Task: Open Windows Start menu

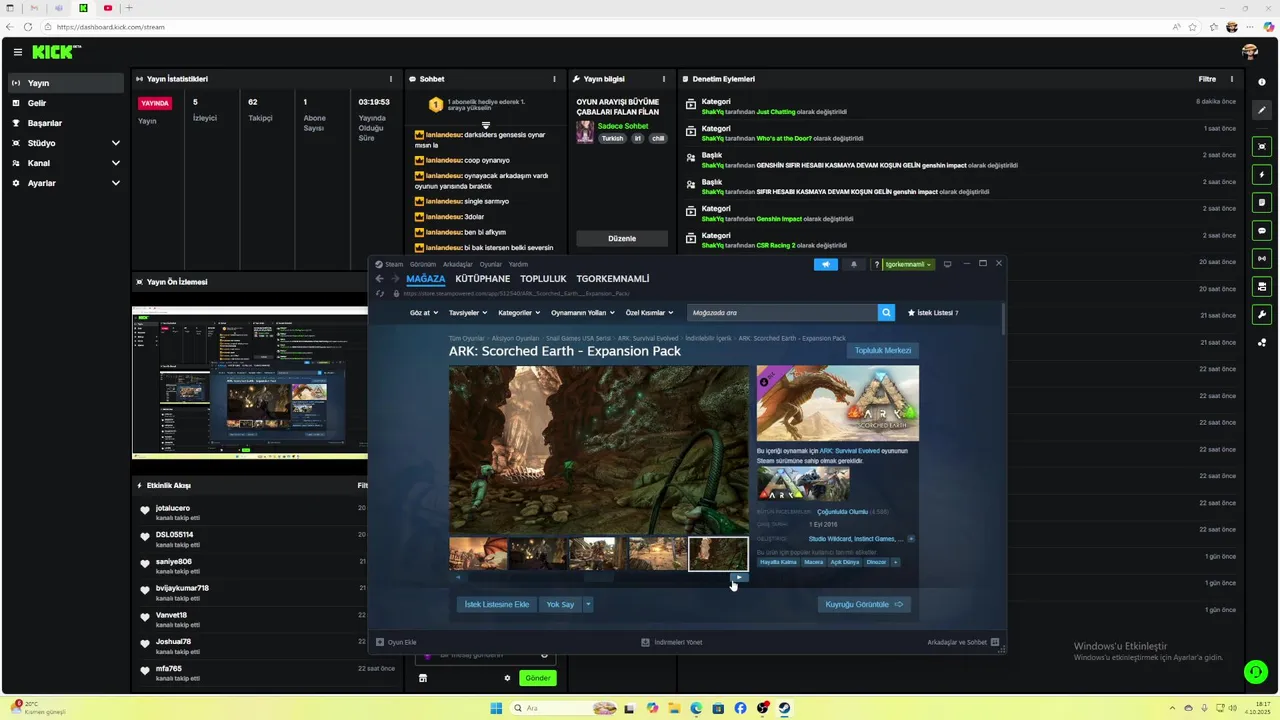Action: 496,708
